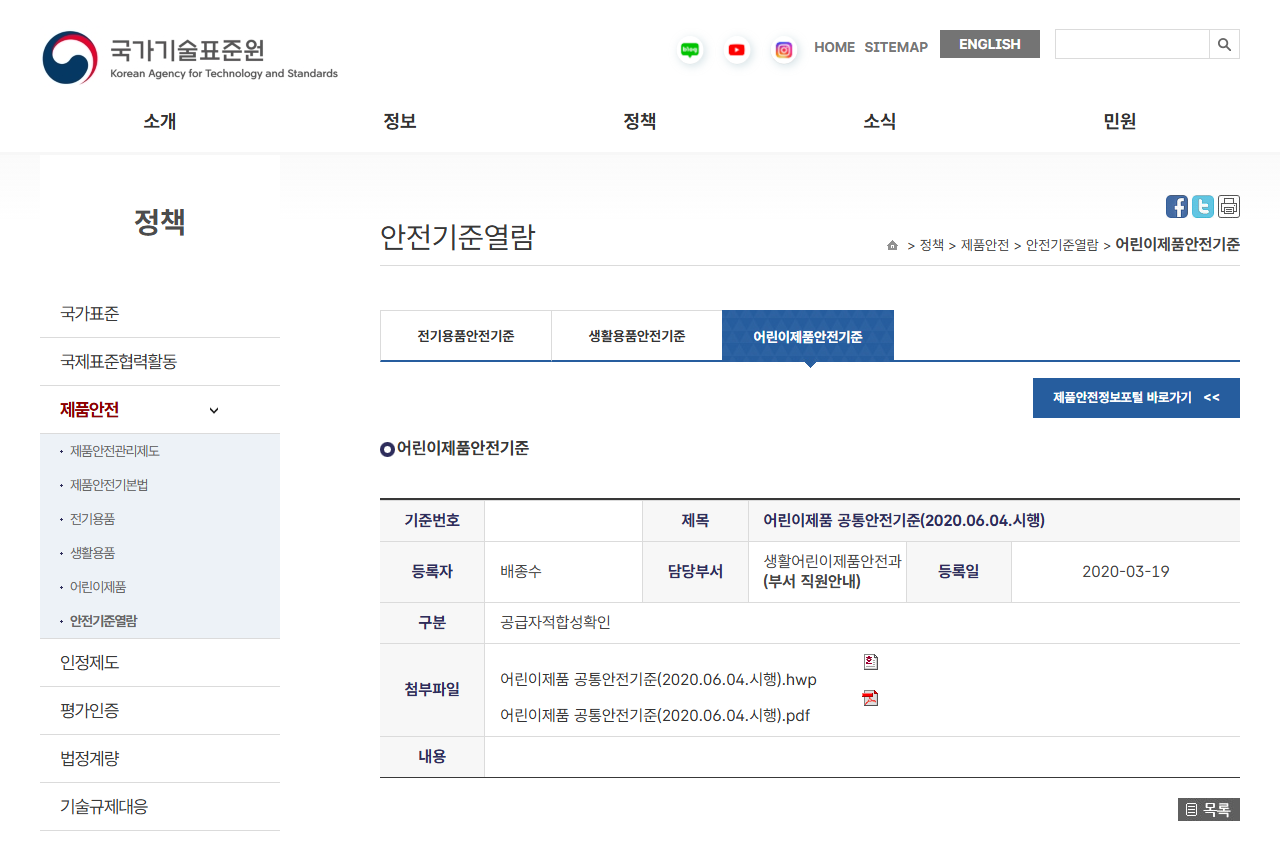Open the 부서 직원안내 link
Image resolution: width=1280 pixels, height=860 pixels.
(812, 581)
